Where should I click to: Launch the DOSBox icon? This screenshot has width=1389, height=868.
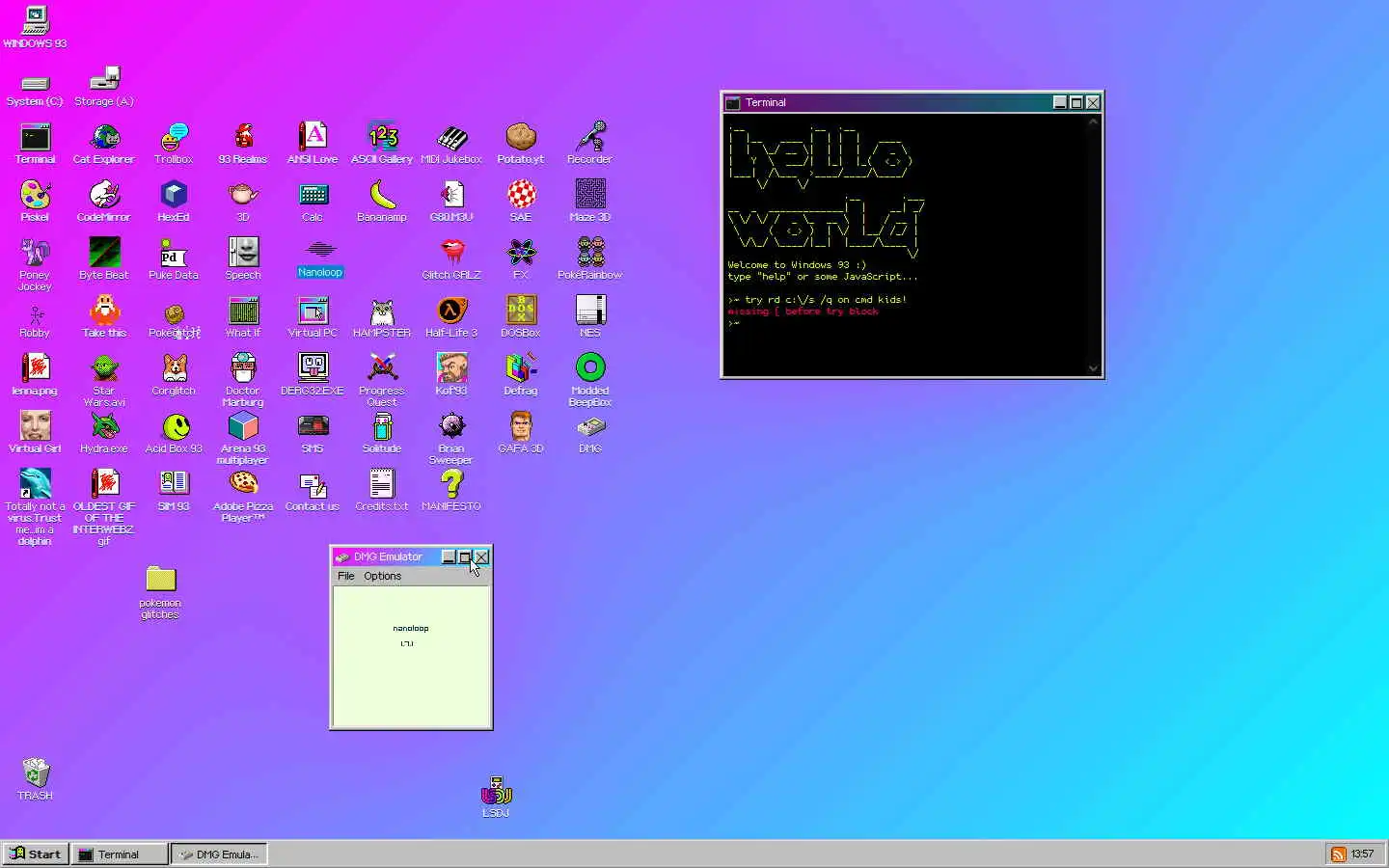coord(521,317)
